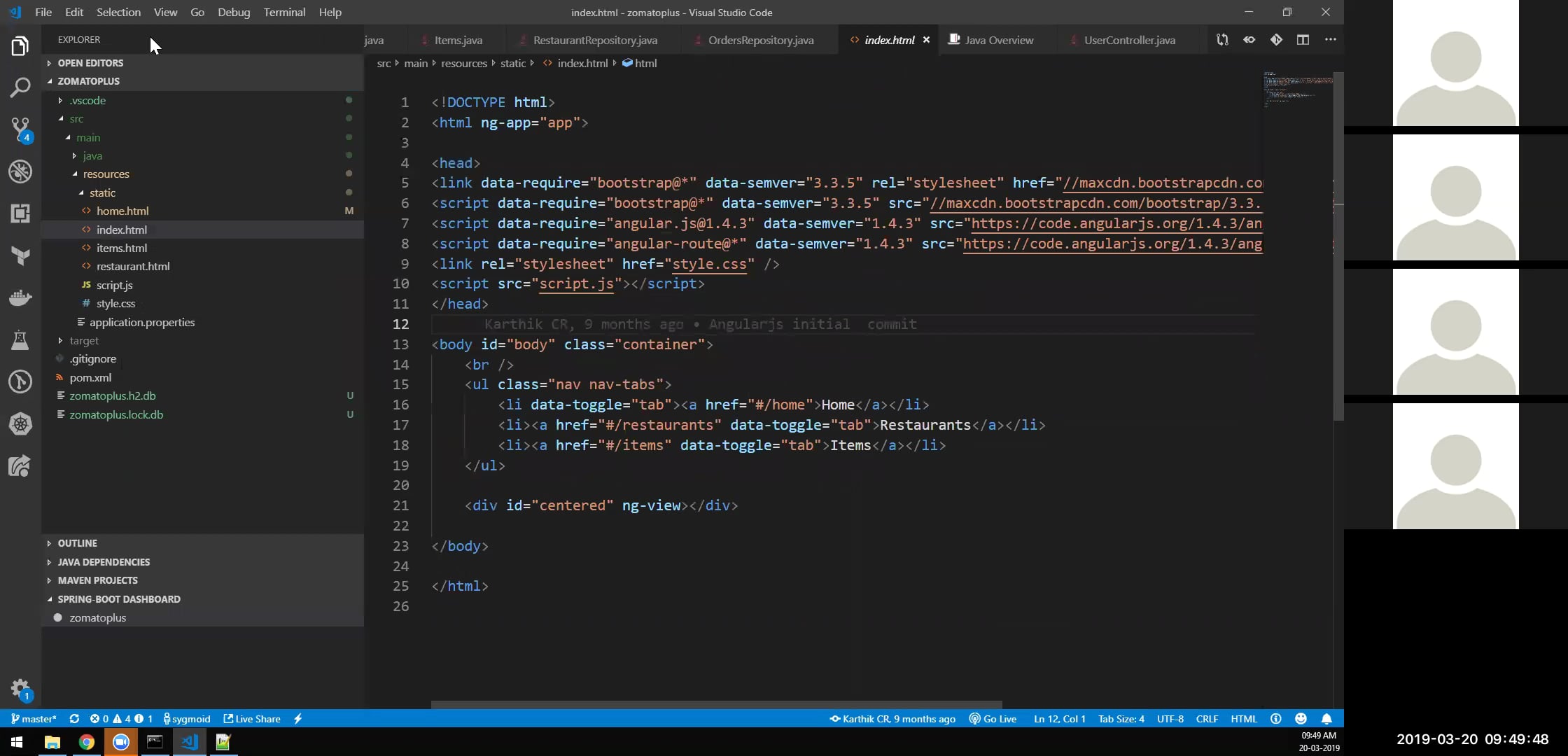This screenshot has width=1568, height=756.
Task: Click the editor horizontal scrollbar
Action: click(x=716, y=705)
